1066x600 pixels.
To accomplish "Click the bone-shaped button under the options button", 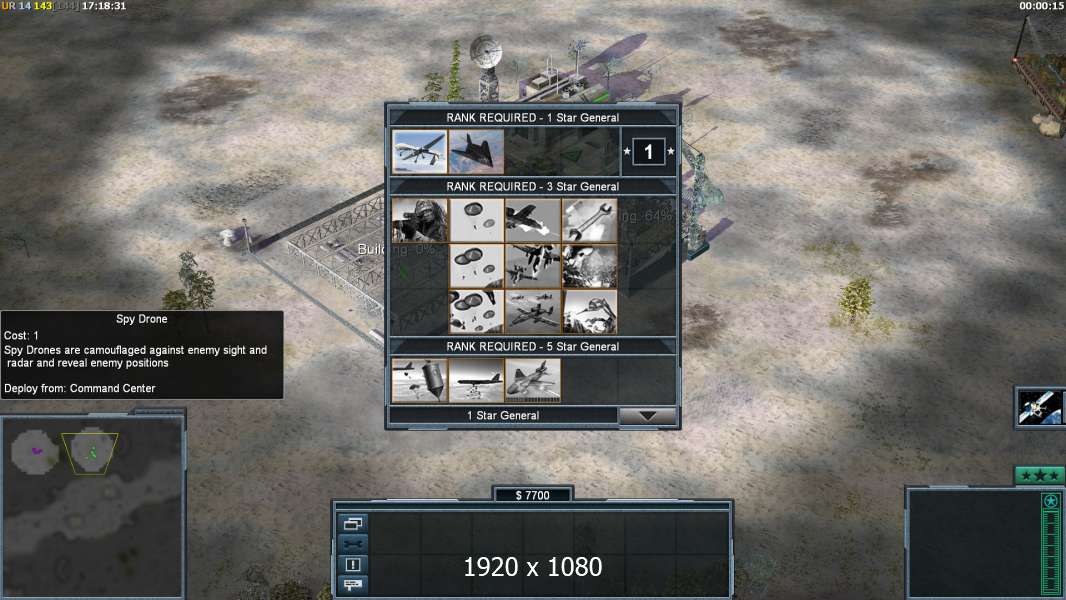I will (353, 544).
